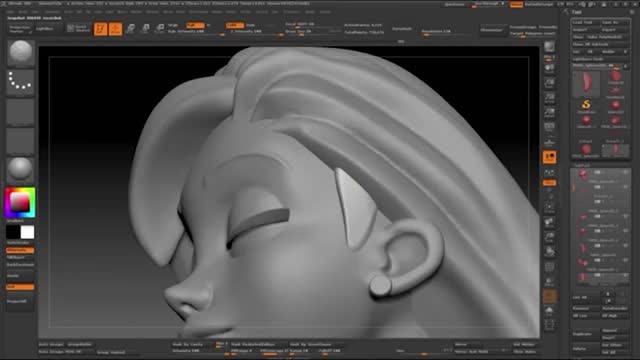Click the SwitchColor button

point(20,243)
